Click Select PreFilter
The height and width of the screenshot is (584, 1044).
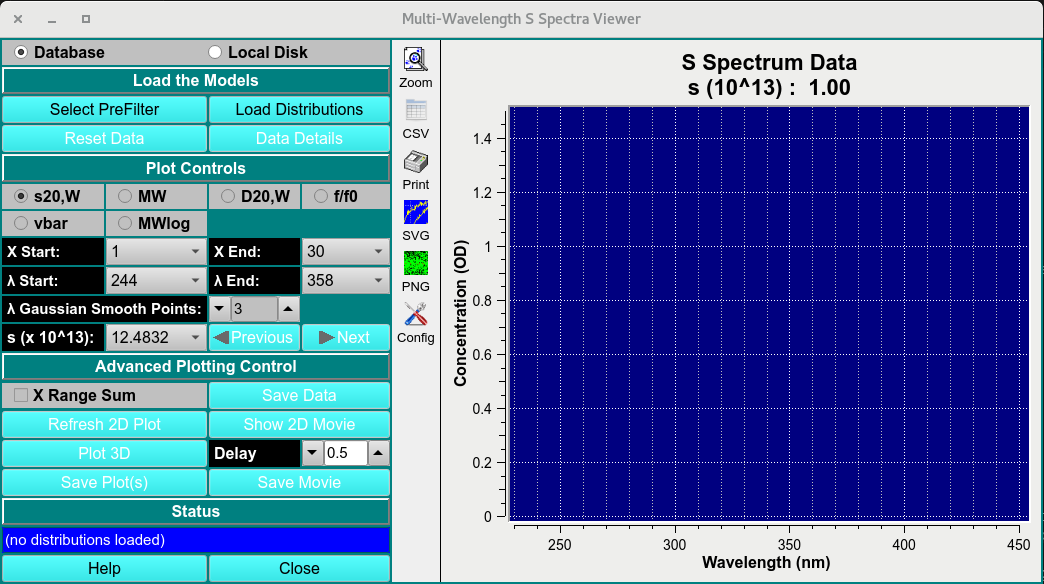click(x=104, y=109)
